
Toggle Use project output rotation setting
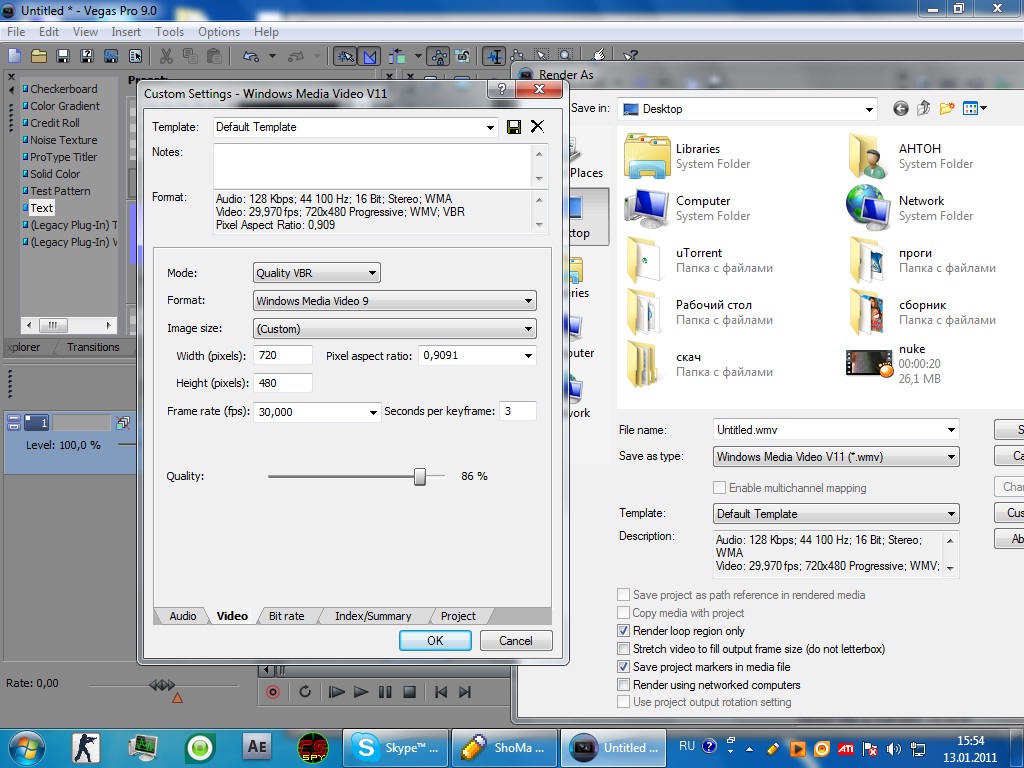(x=624, y=702)
